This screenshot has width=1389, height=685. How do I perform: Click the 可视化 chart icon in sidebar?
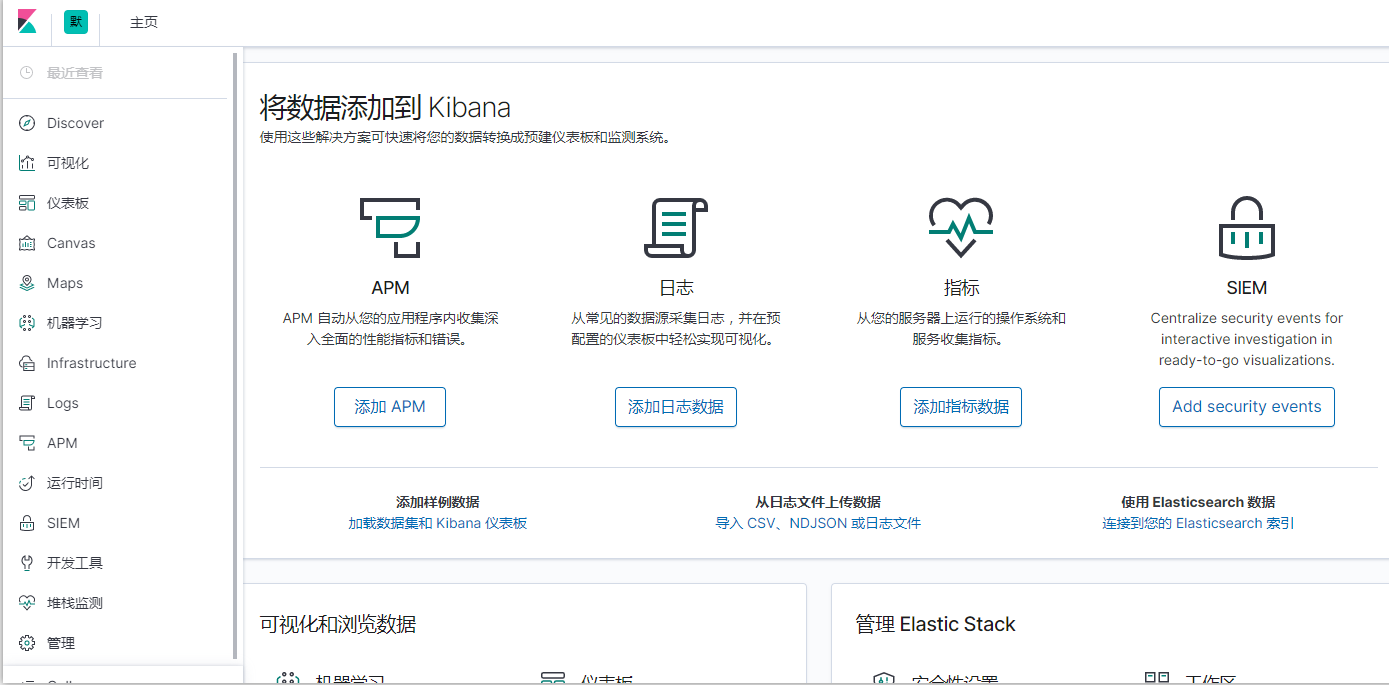pyautogui.click(x=27, y=163)
